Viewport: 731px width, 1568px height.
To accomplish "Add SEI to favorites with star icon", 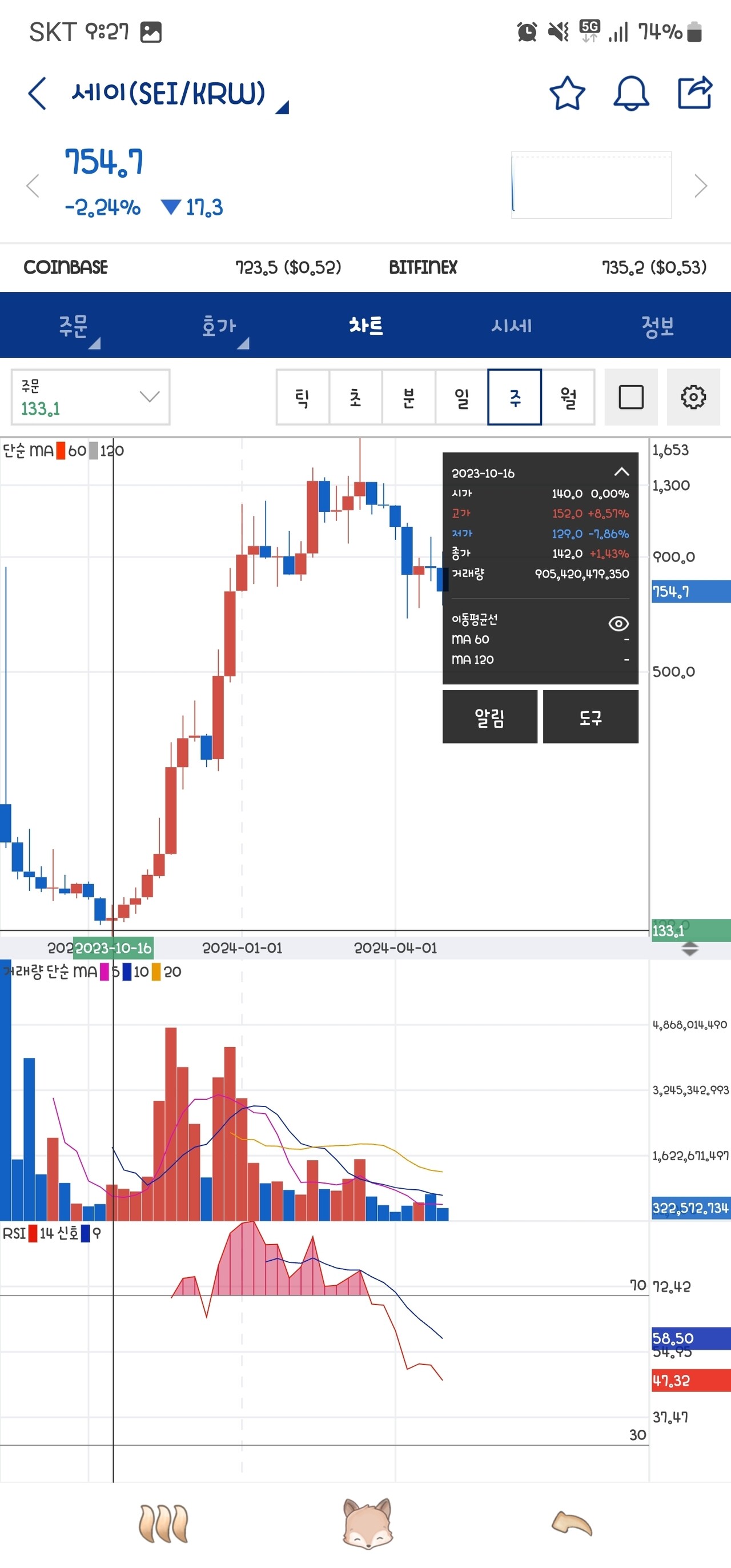I will [x=567, y=94].
